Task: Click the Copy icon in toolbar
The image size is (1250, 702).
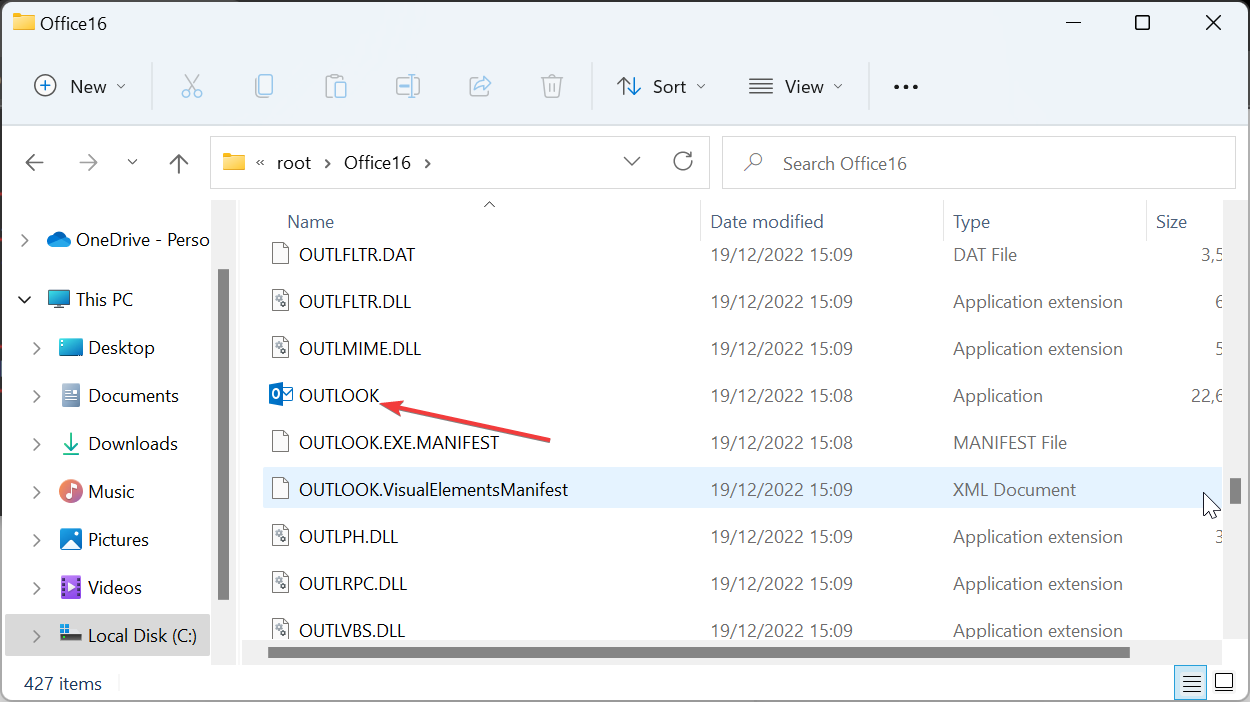Action: pos(264,87)
